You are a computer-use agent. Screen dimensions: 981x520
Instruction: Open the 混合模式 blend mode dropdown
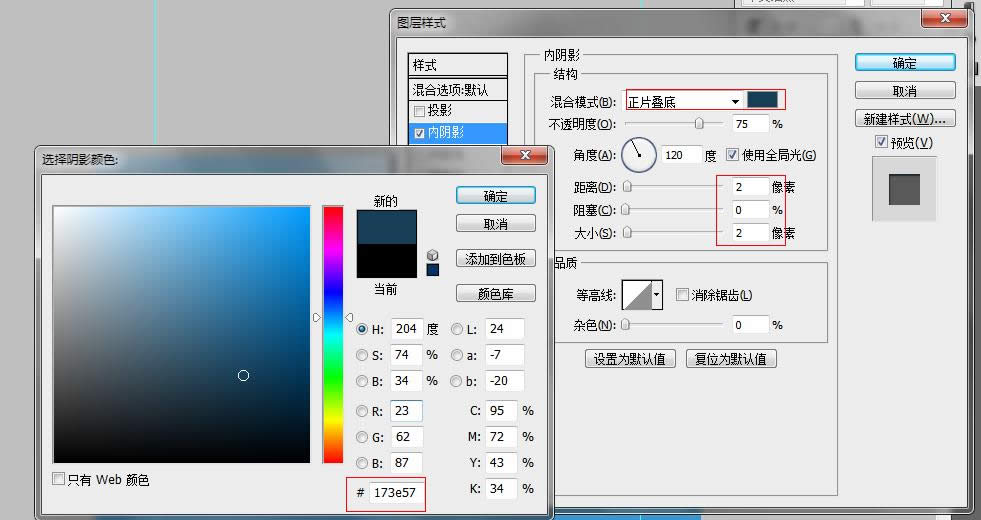coord(735,101)
